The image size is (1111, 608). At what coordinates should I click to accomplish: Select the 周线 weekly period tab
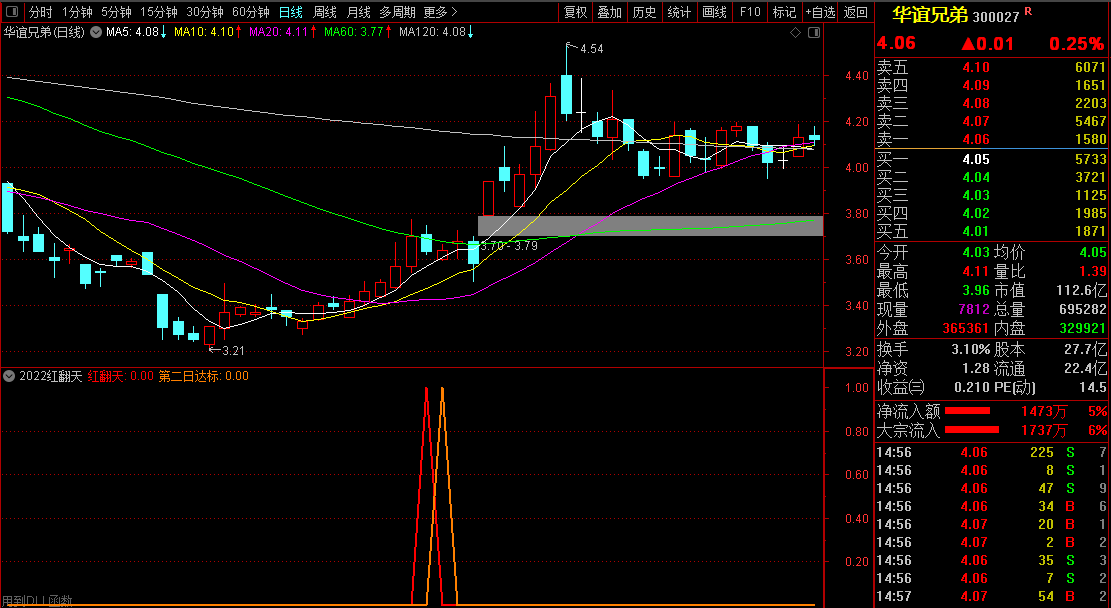325,12
